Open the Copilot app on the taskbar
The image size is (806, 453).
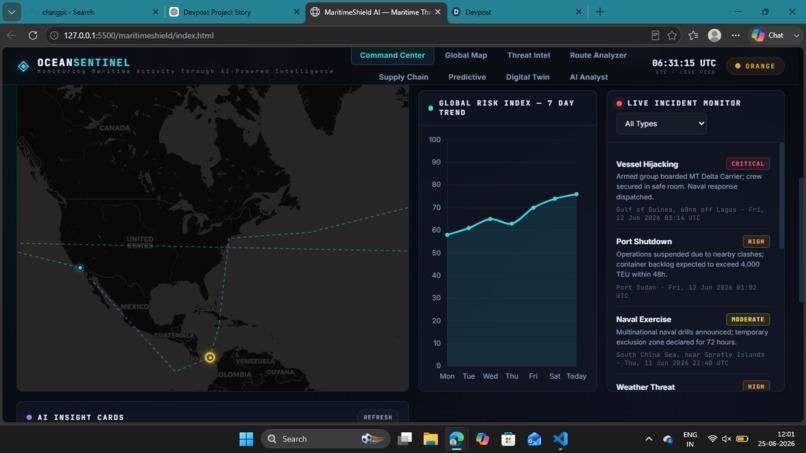(482, 439)
